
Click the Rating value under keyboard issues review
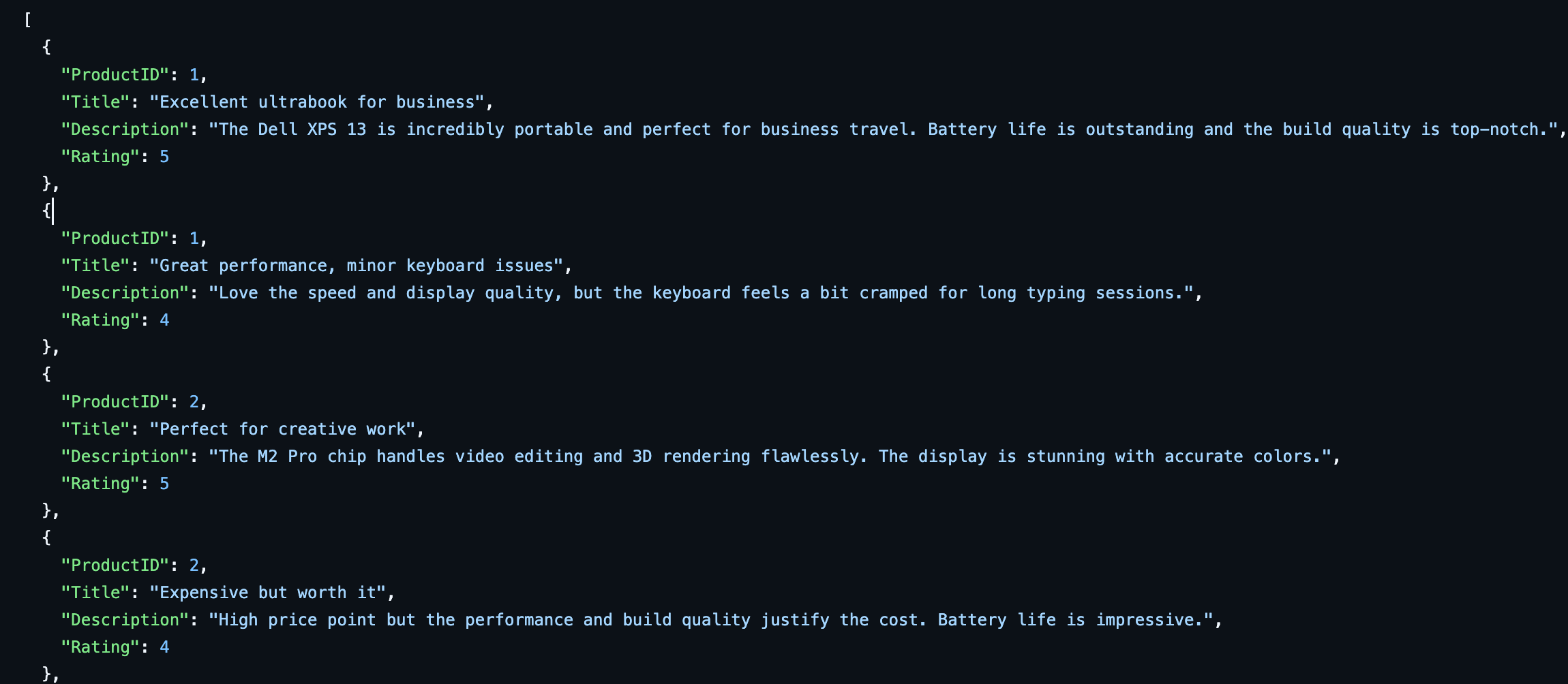[x=164, y=320]
